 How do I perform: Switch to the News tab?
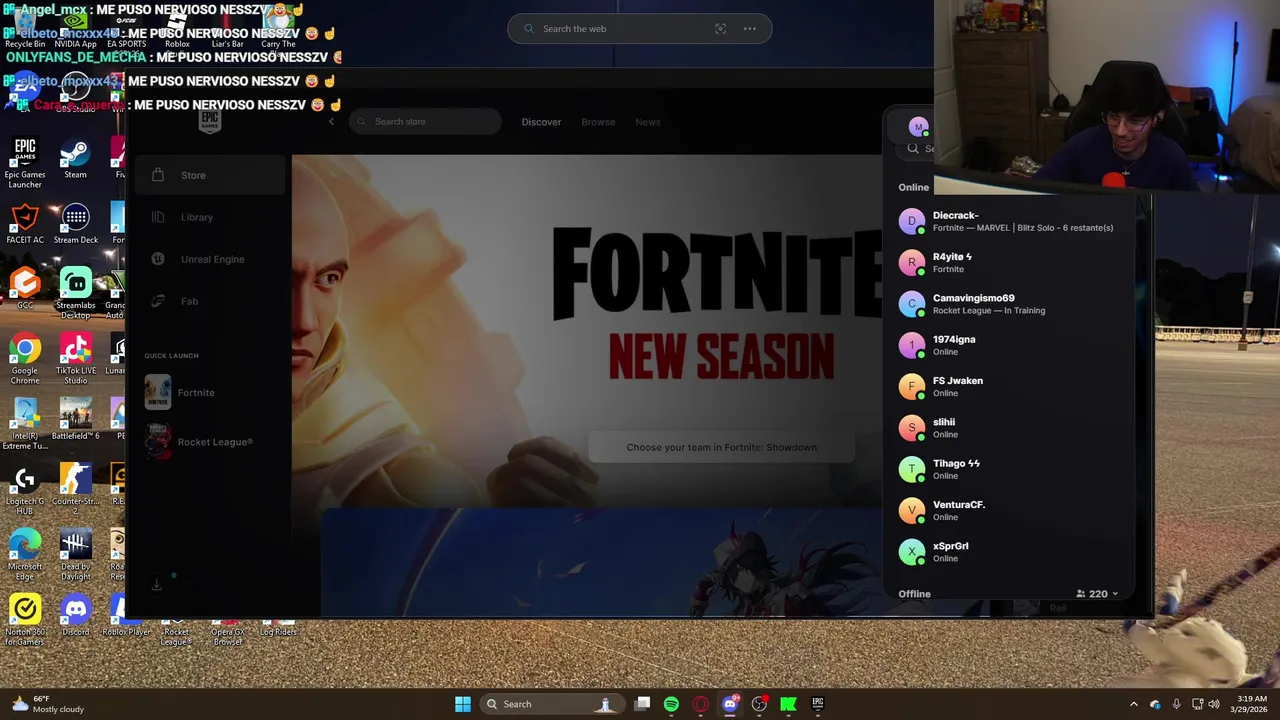point(648,122)
